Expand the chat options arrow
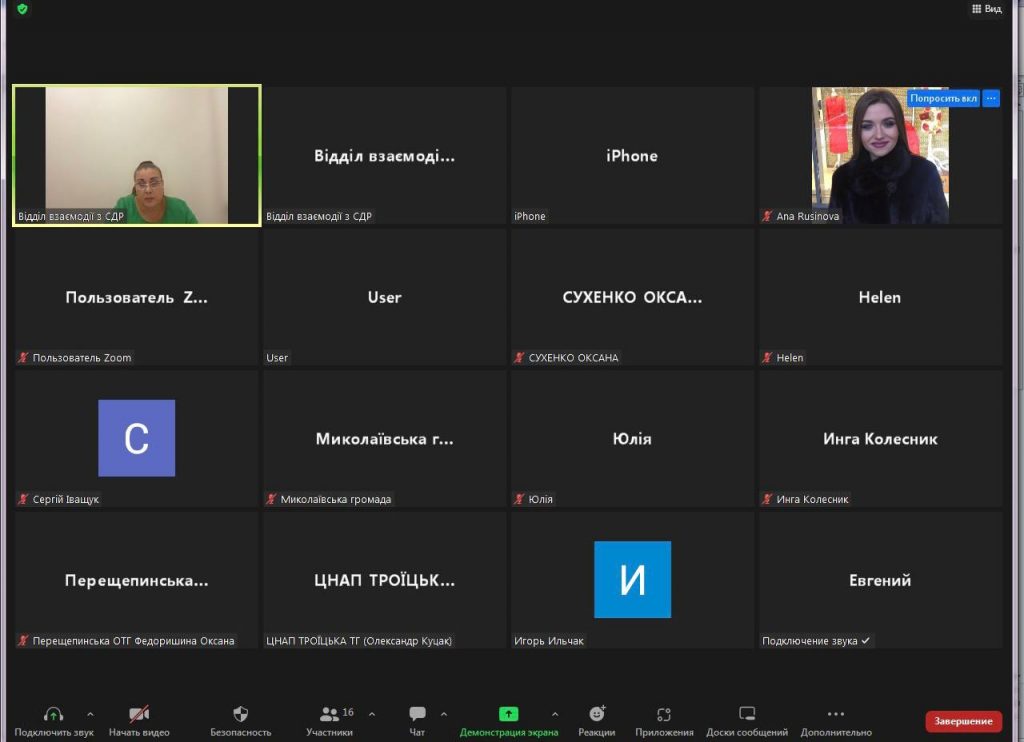Screen dimensions: 1024x742 [444, 714]
